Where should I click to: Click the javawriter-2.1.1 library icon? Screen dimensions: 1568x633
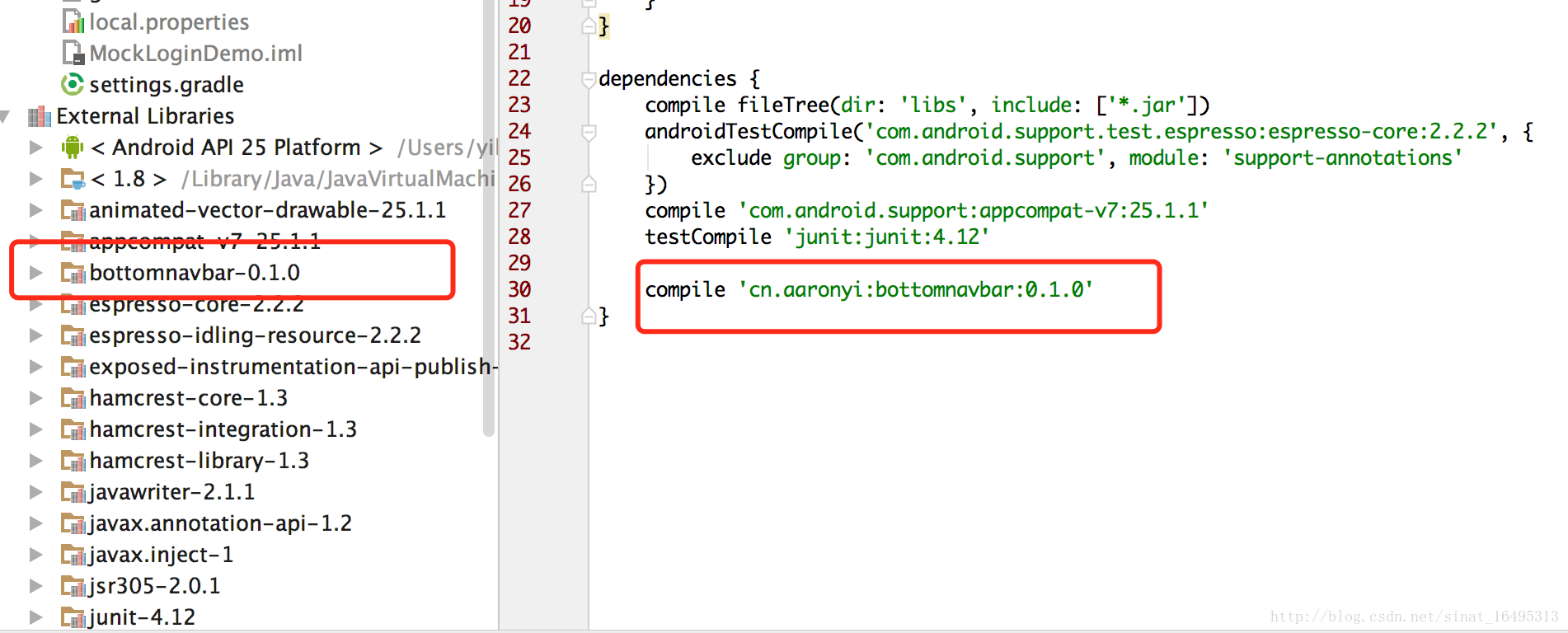pos(73,492)
